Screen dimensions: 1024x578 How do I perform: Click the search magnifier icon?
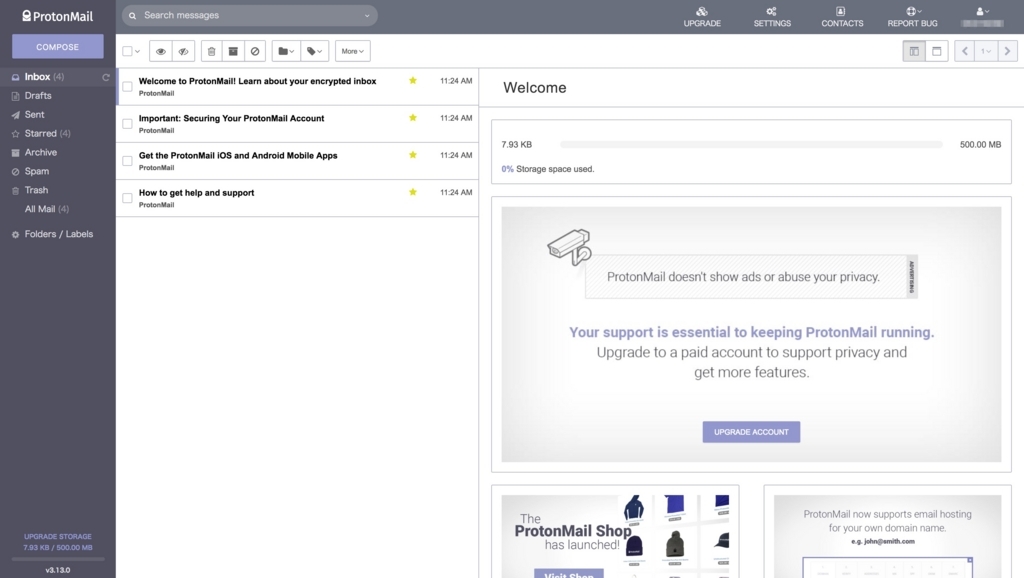pyautogui.click(x=133, y=16)
